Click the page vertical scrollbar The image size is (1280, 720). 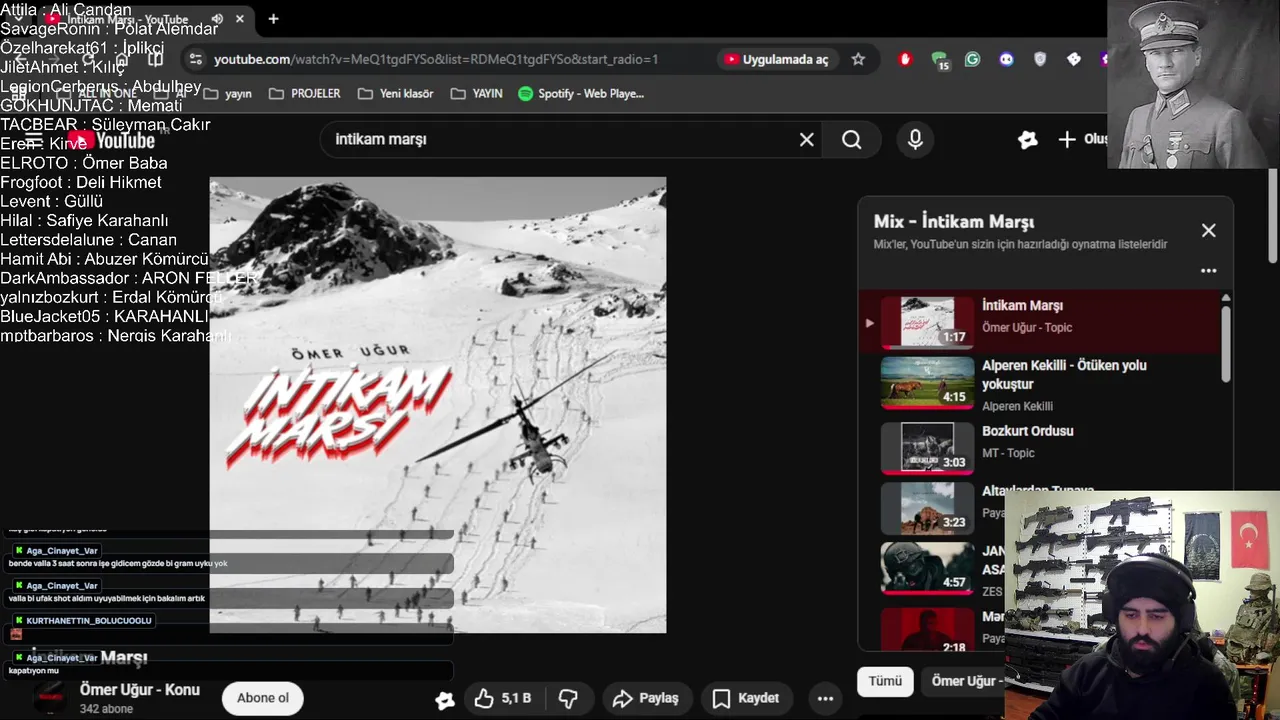click(1273, 215)
